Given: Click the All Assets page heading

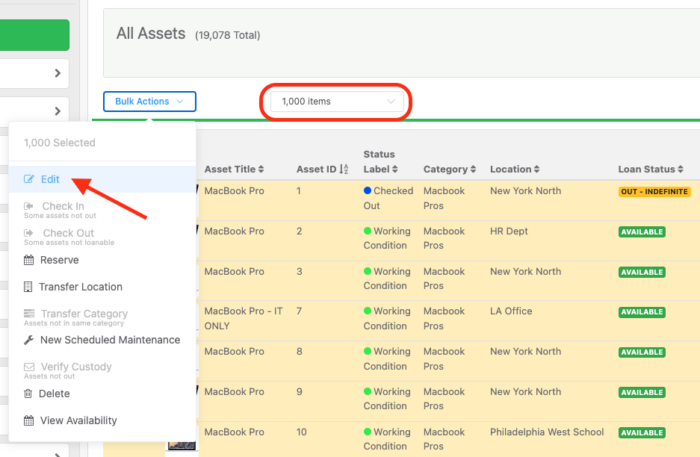Looking at the screenshot, I should click(x=151, y=33).
